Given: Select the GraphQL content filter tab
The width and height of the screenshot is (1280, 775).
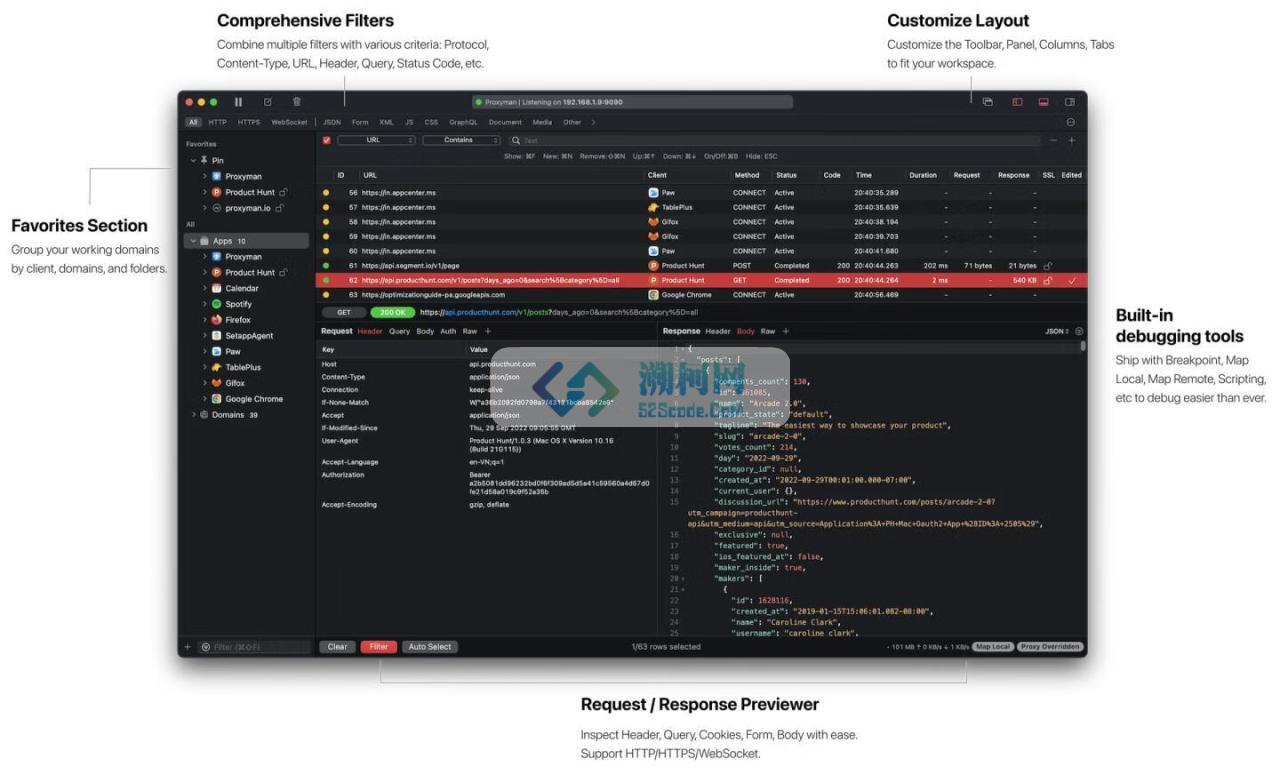Looking at the screenshot, I should click(x=463, y=122).
